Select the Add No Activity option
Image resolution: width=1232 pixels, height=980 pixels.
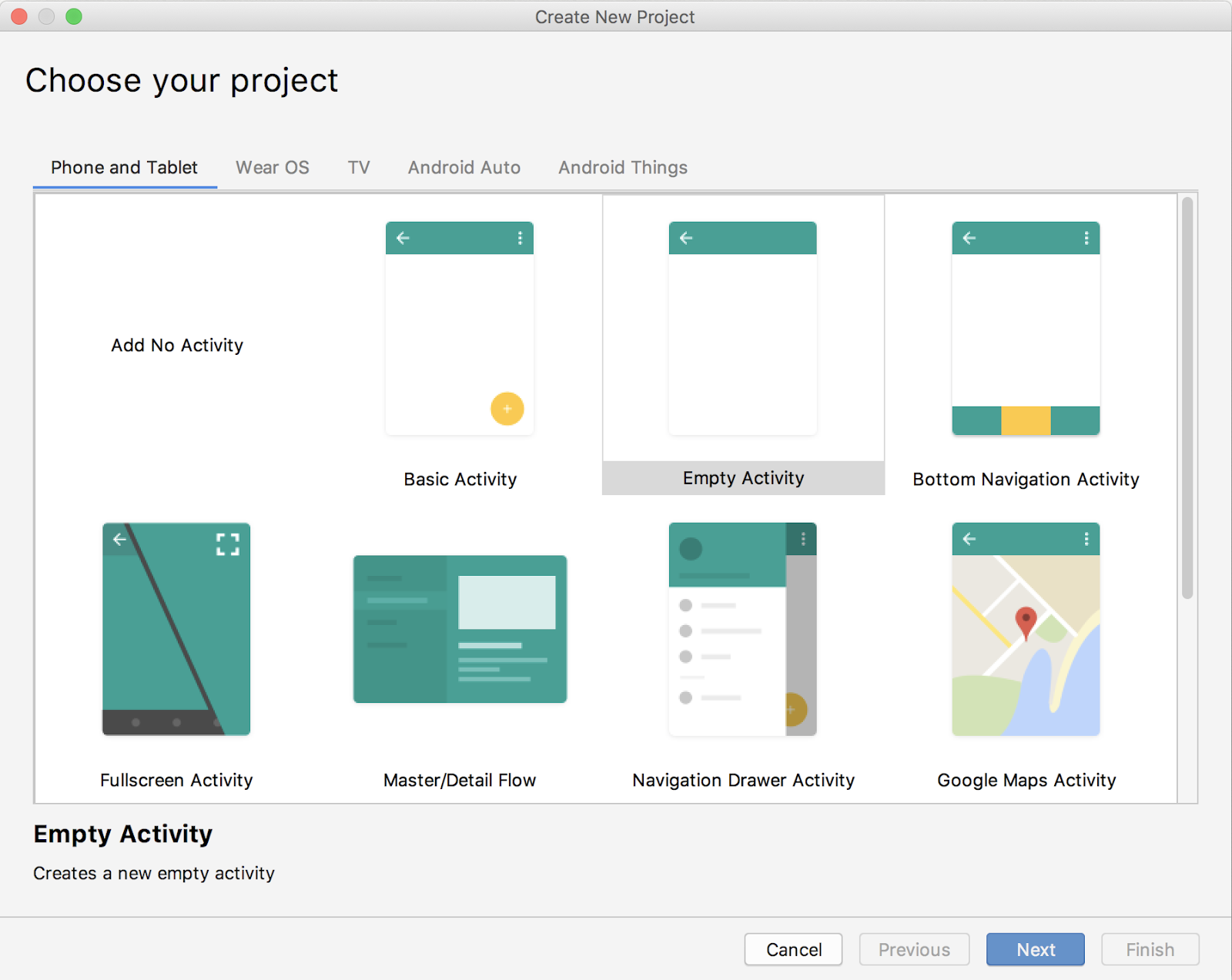point(177,345)
